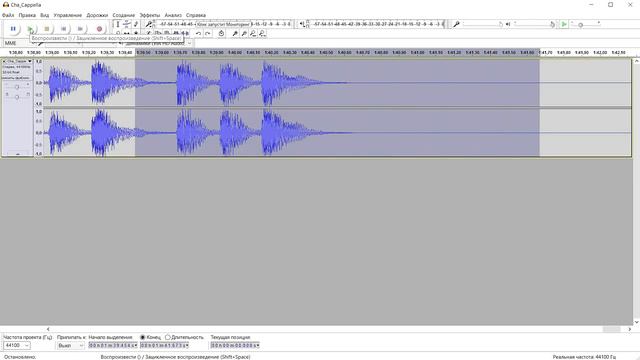Image resolution: width=640 pixels, height=360 pixels.
Task: Open the Дорожки menu
Action: tap(97, 15)
